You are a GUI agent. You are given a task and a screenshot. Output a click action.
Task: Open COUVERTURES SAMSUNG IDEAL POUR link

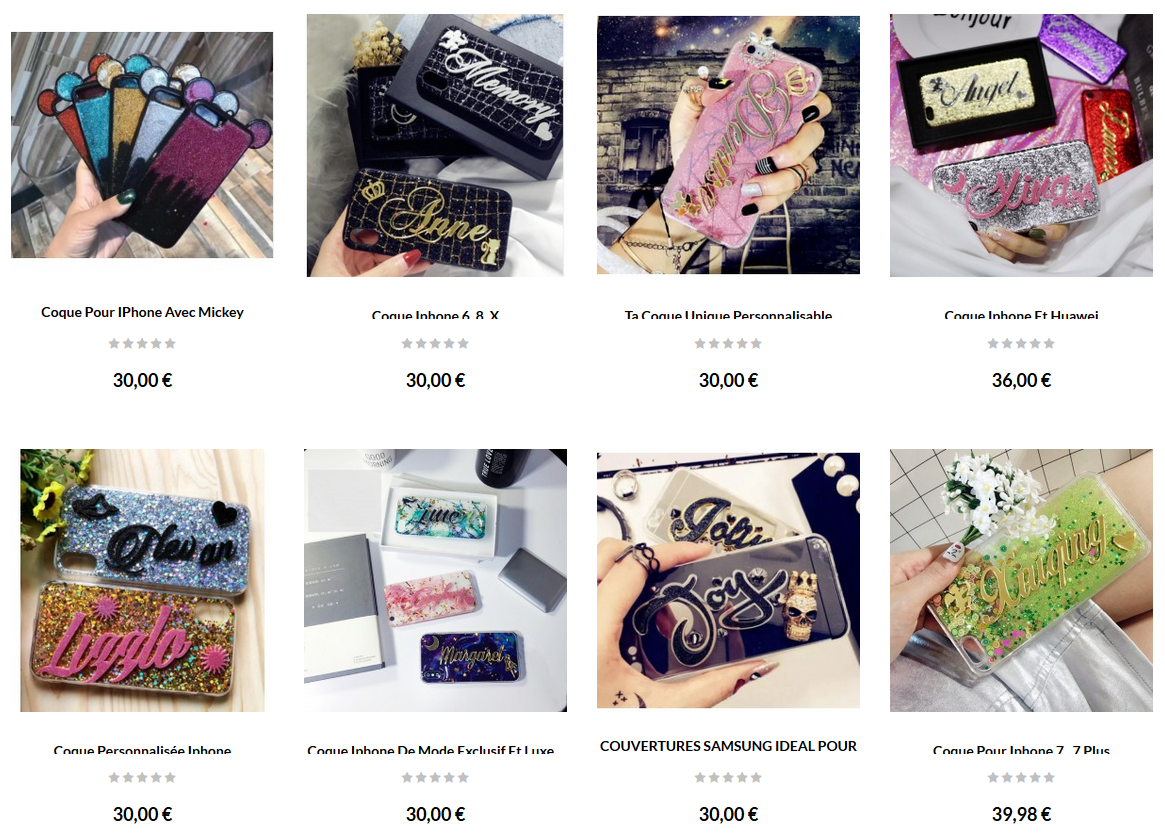(x=728, y=746)
